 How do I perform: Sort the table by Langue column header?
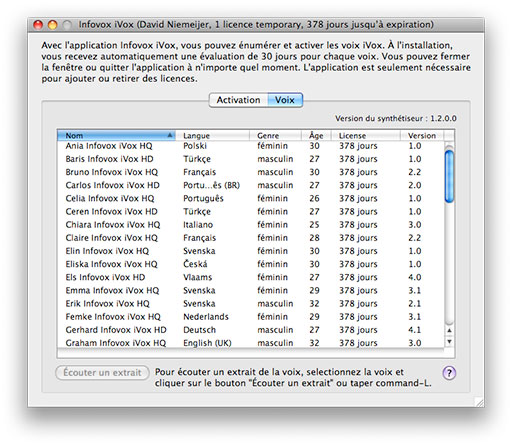tap(212, 135)
